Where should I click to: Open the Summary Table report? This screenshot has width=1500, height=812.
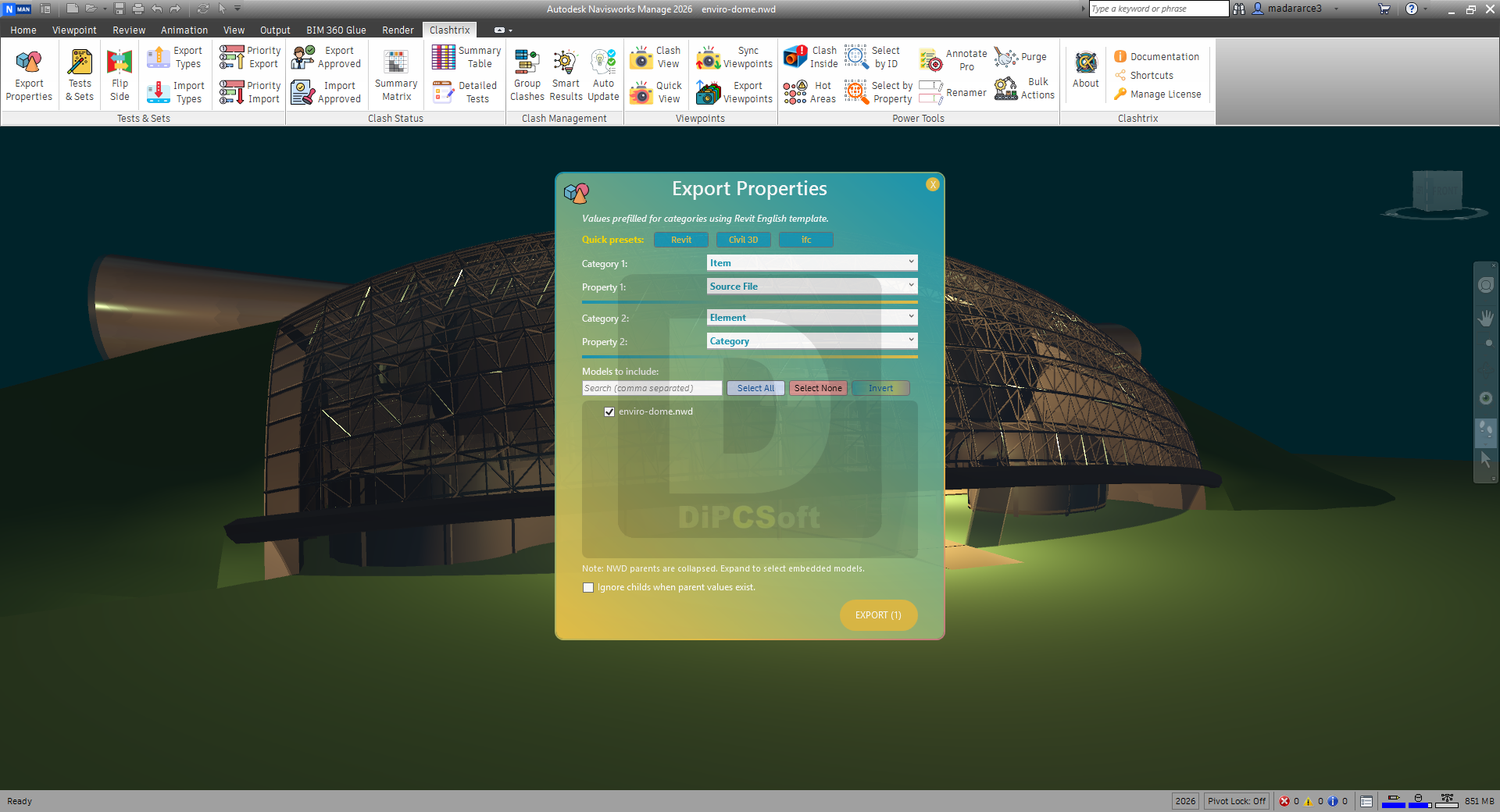click(x=466, y=58)
